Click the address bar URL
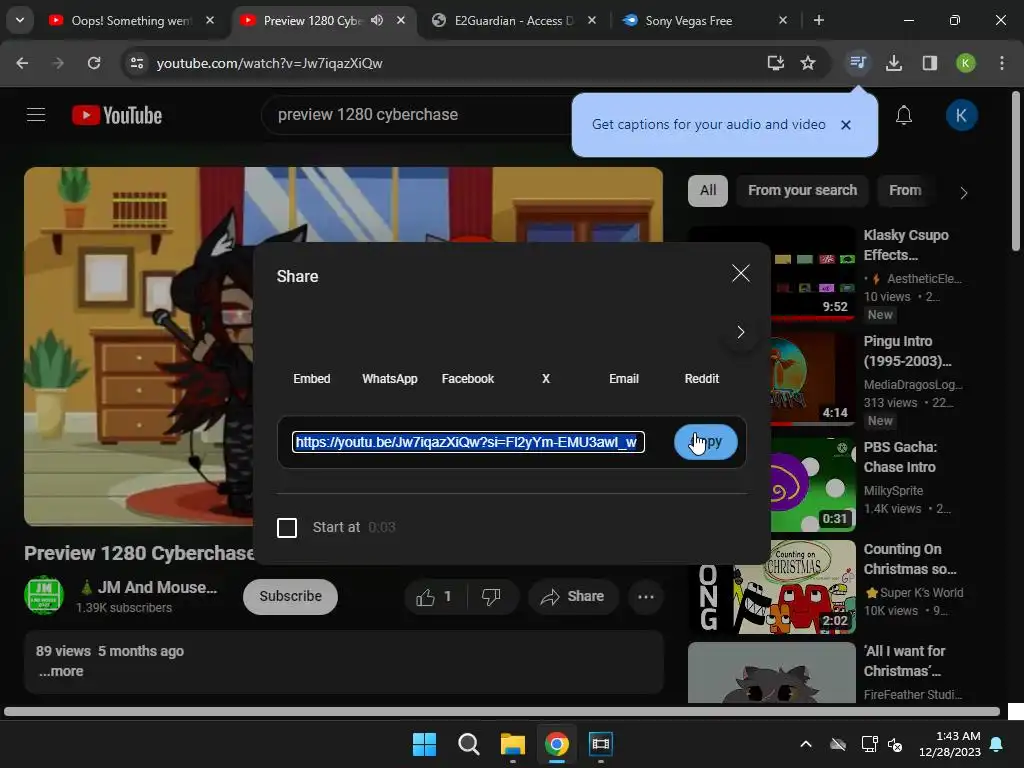 coord(269,63)
